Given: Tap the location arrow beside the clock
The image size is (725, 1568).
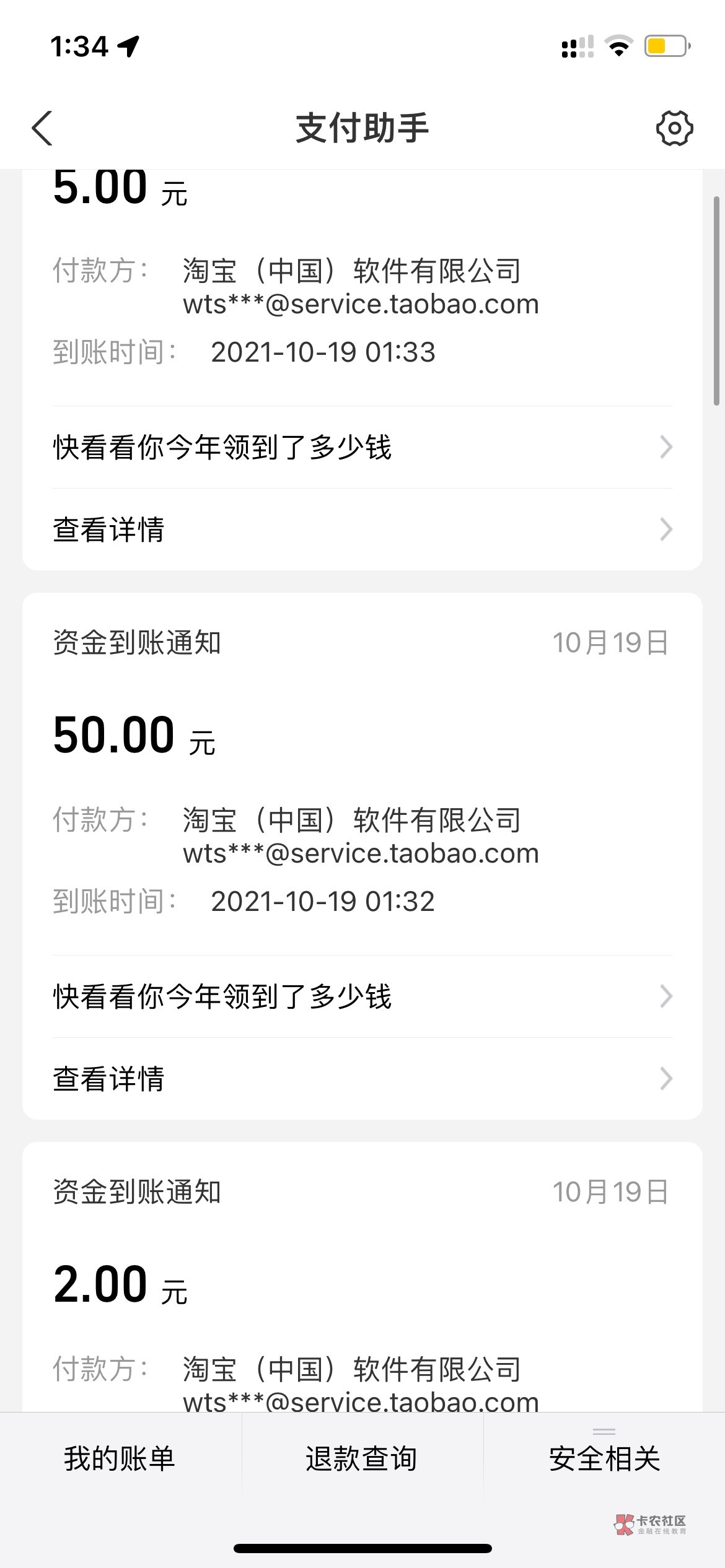Looking at the screenshot, I should (x=129, y=46).
